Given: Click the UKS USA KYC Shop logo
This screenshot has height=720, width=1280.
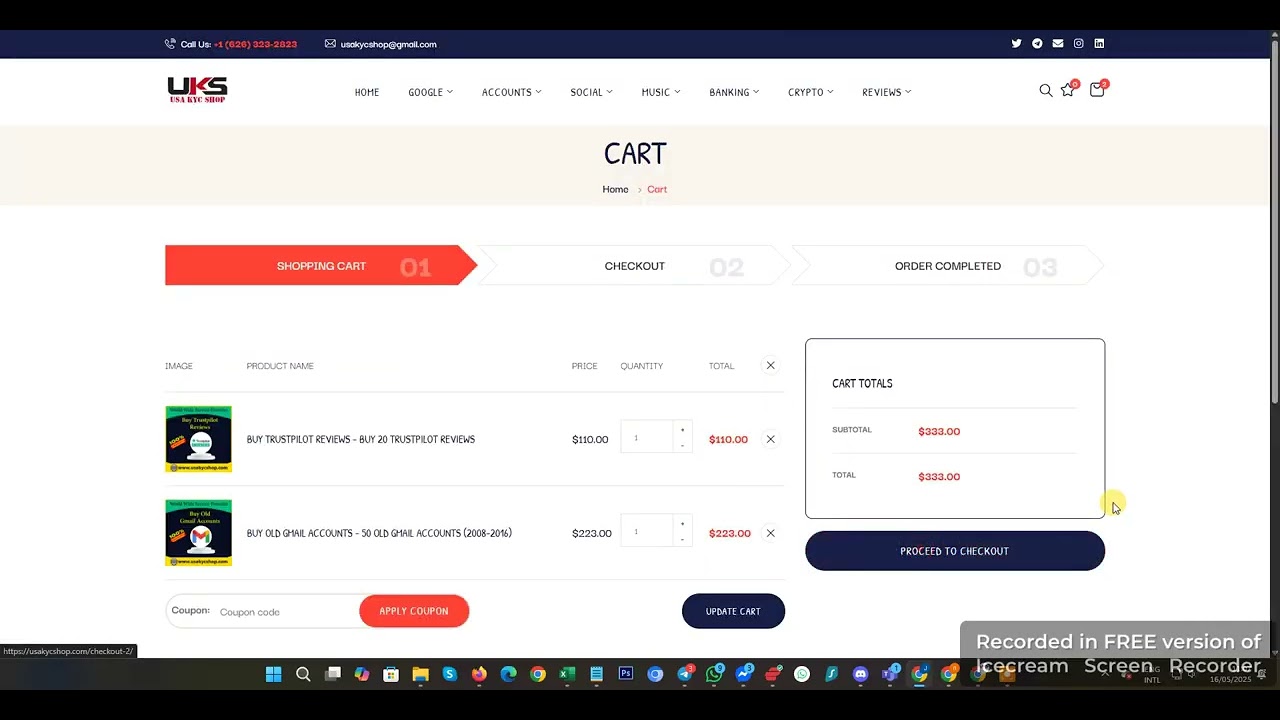Looking at the screenshot, I should [197, 90].
